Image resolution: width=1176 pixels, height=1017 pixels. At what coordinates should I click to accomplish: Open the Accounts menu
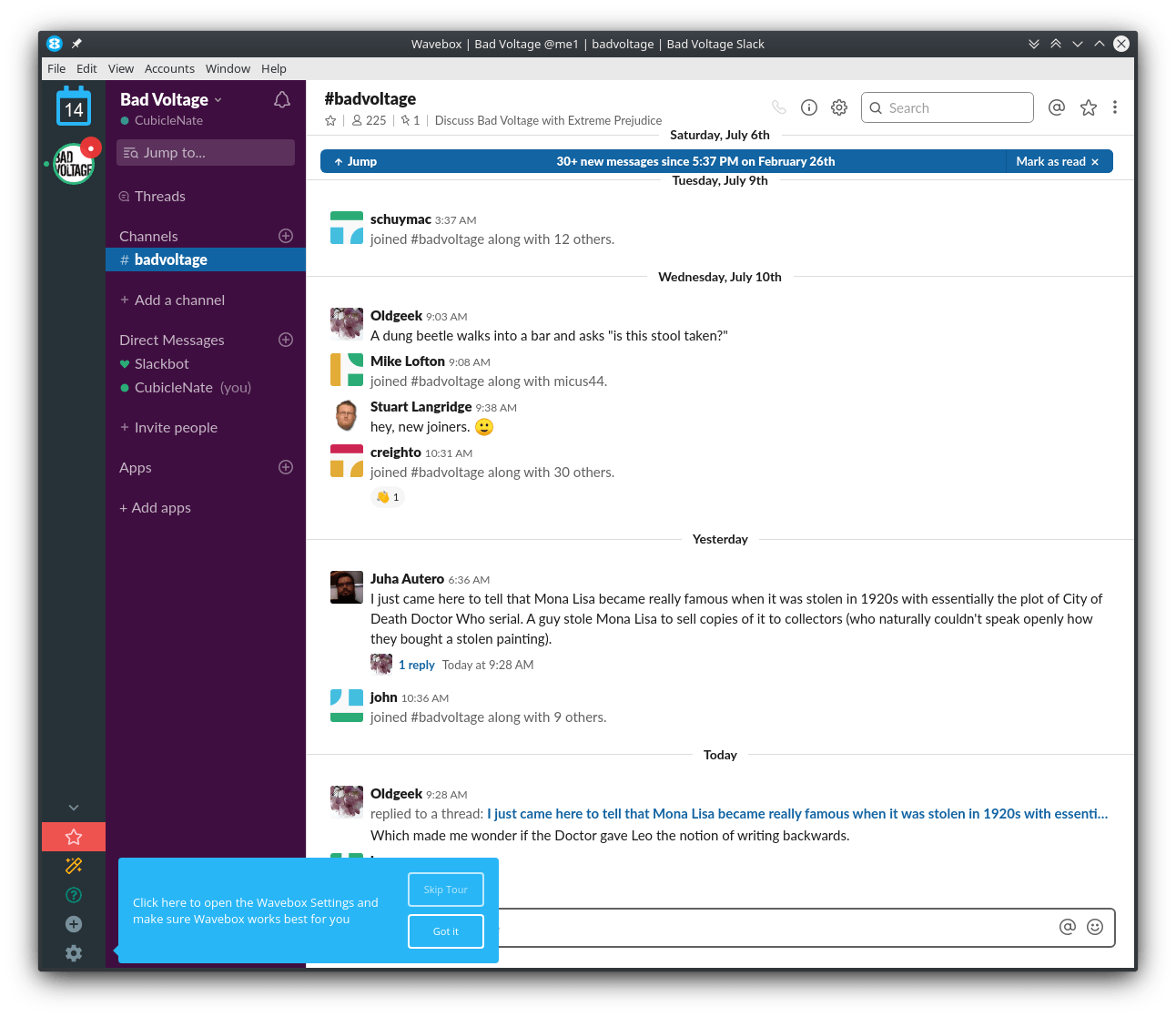click(x=169, y=68)
